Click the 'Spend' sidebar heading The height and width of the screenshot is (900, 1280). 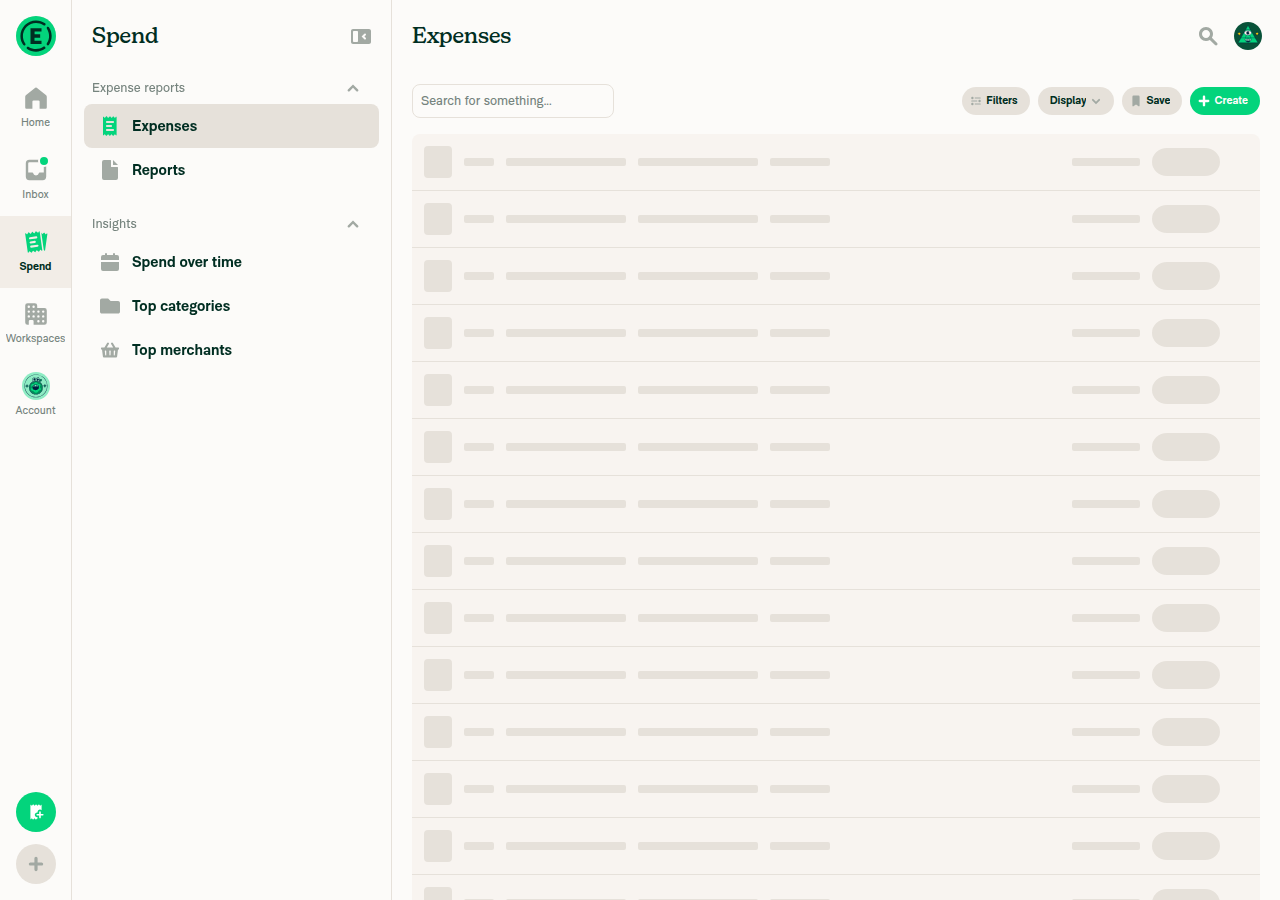125,36
